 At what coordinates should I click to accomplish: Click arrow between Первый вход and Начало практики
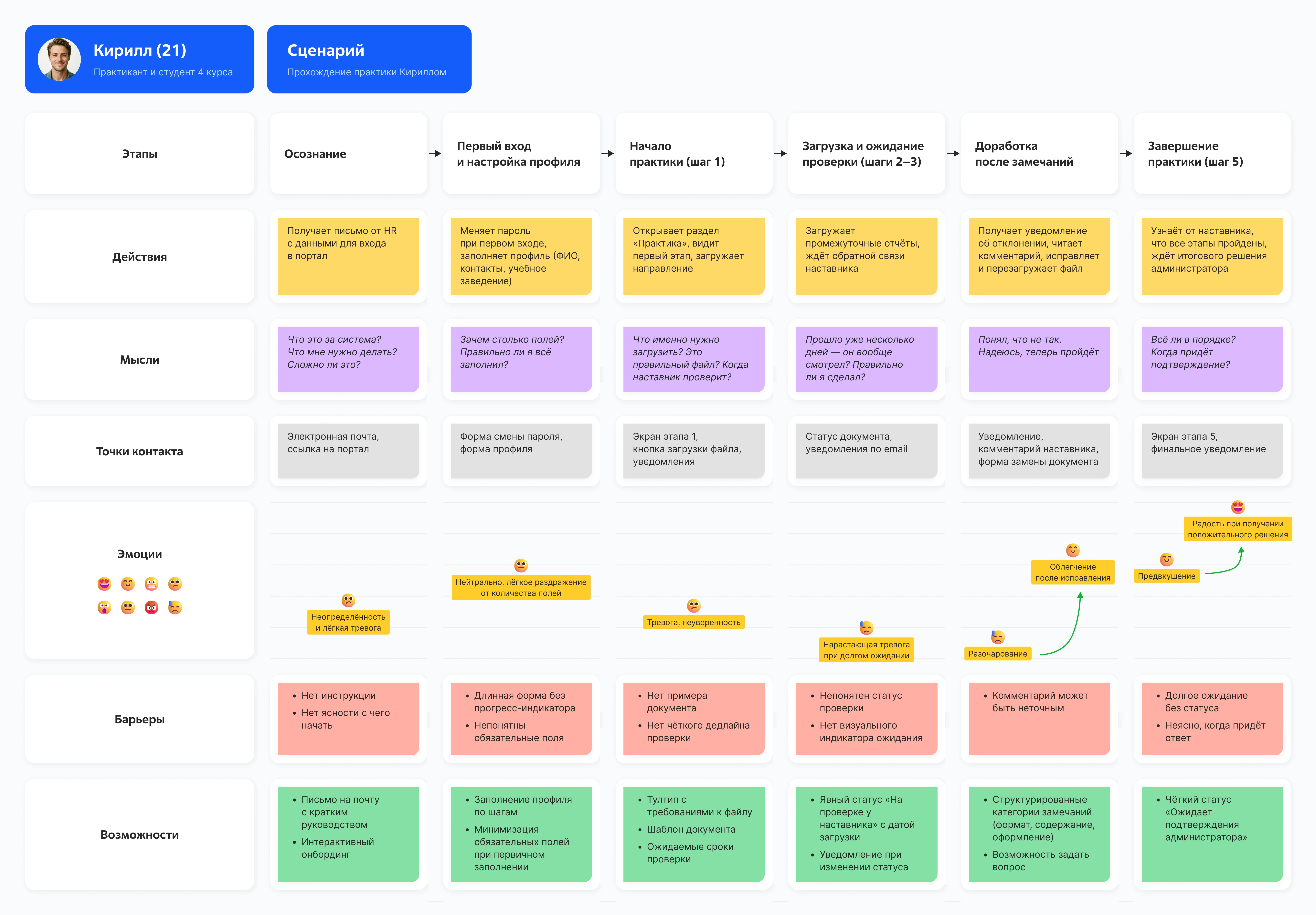coord(608,153)
